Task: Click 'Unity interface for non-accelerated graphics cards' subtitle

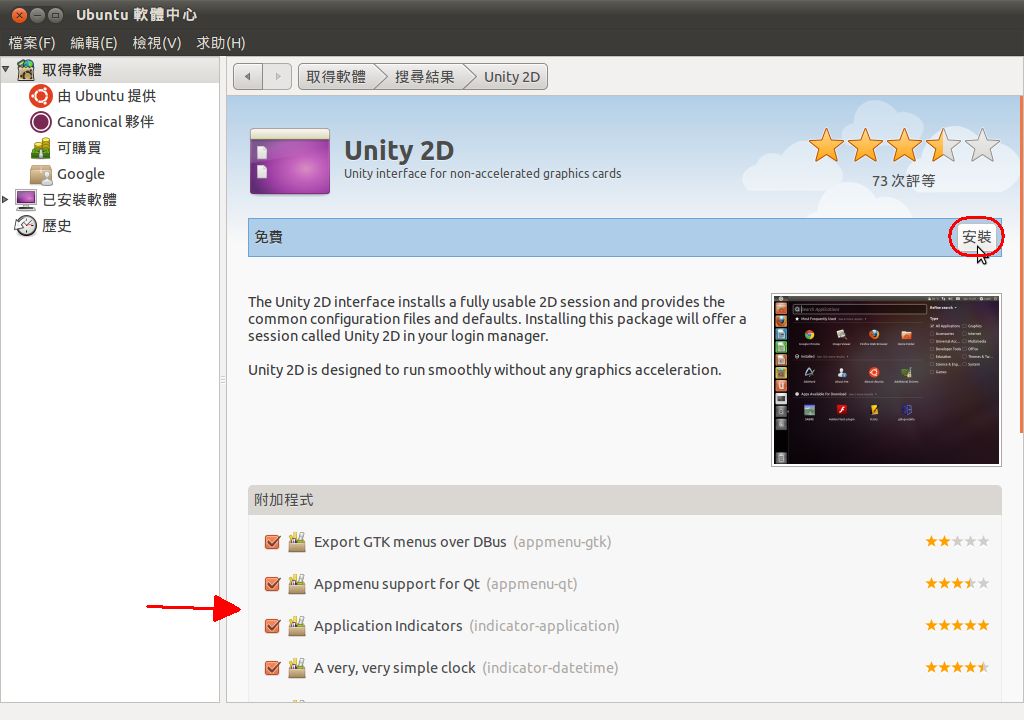Action: 483,174
